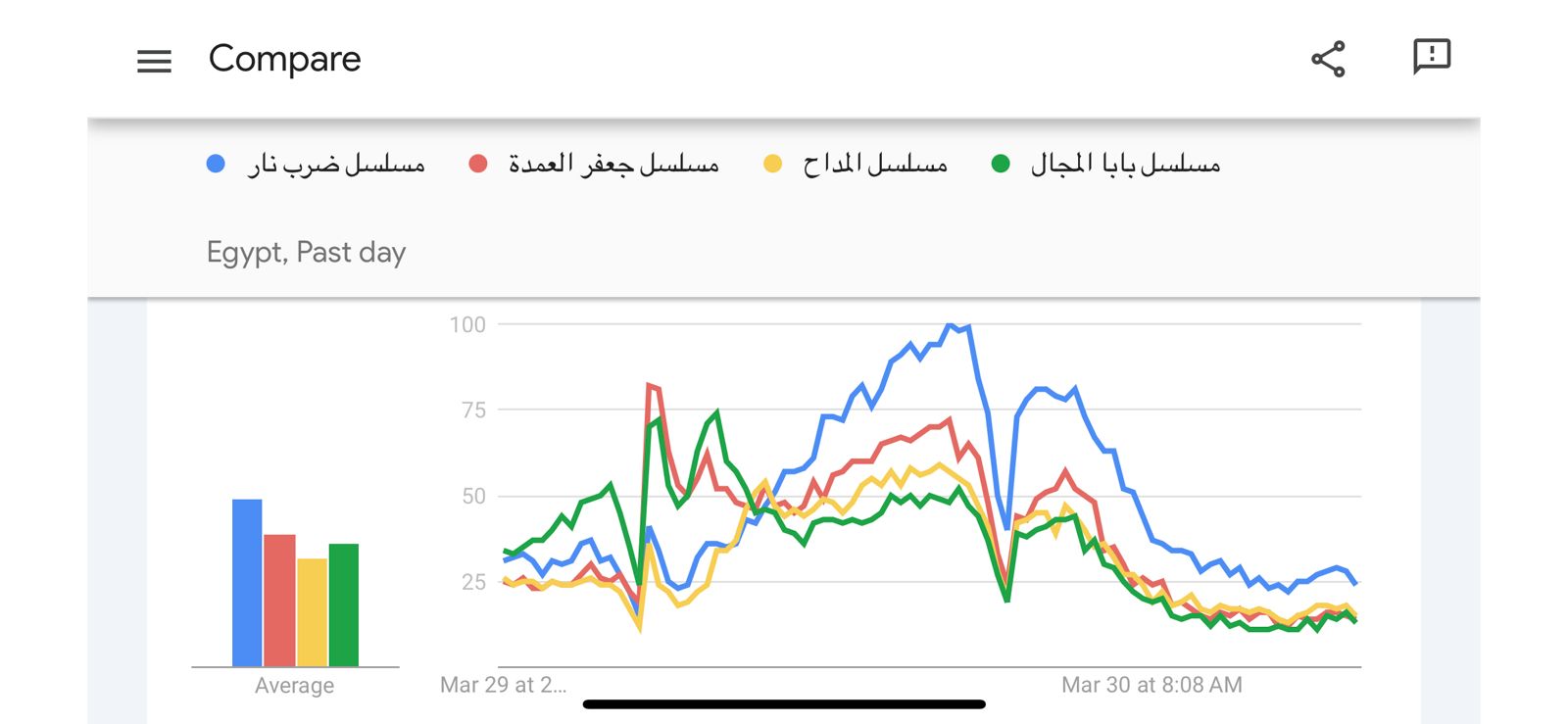This screenshot has height=724, width=1568.
Task: Open the send feedback icon
Action: [x=1431, y=57]
